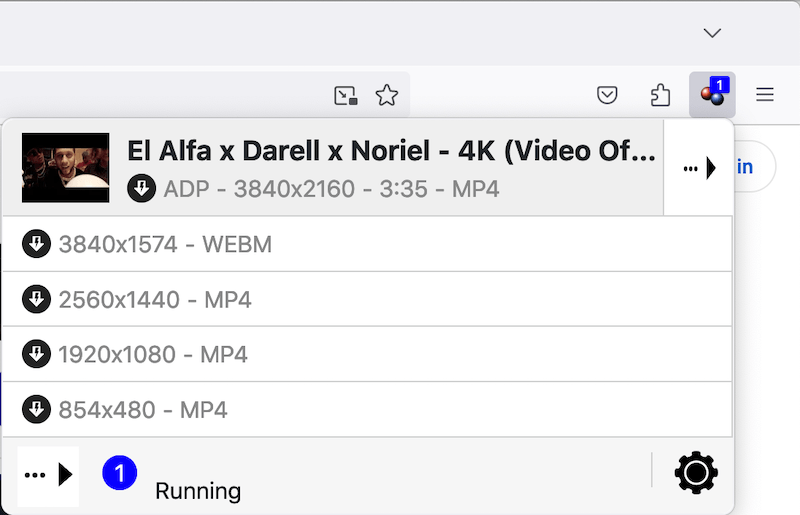Click the download arrow icon beside ADP
The width and height of the screenshot is (800, 515).
pyautogui.click(x=142, y=188)
